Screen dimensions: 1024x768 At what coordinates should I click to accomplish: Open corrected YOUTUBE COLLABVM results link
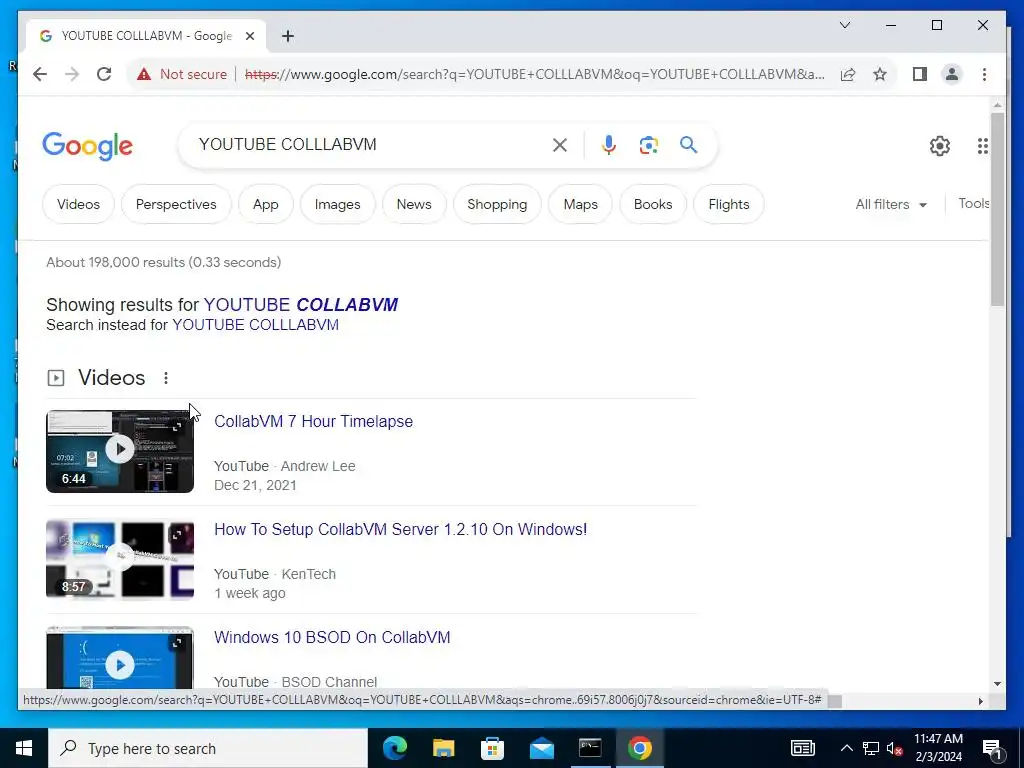tap(301, 305)
